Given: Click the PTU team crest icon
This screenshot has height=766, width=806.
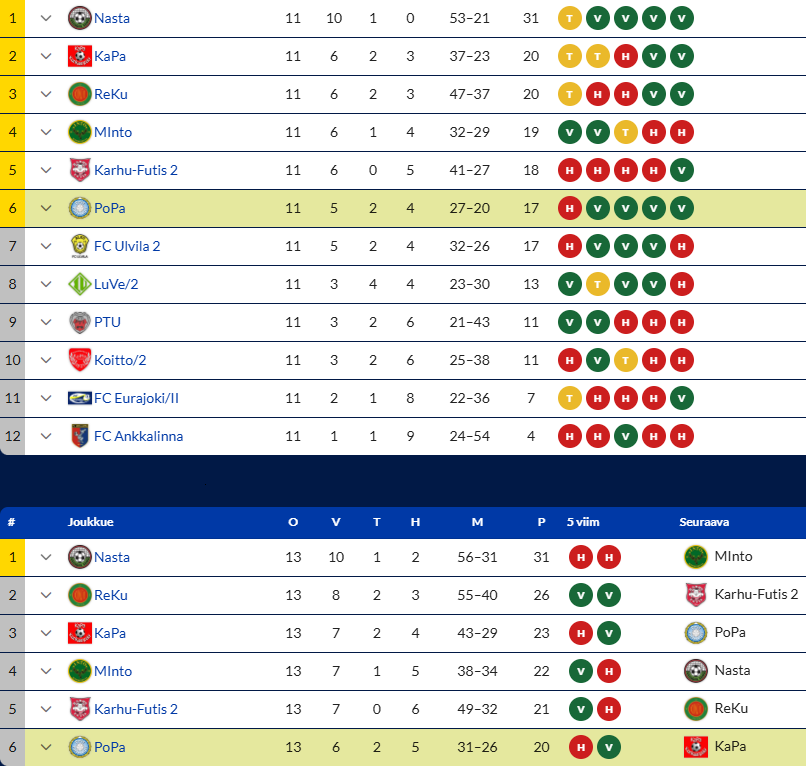Looking at the screenshot, I should tap(80, 322).
